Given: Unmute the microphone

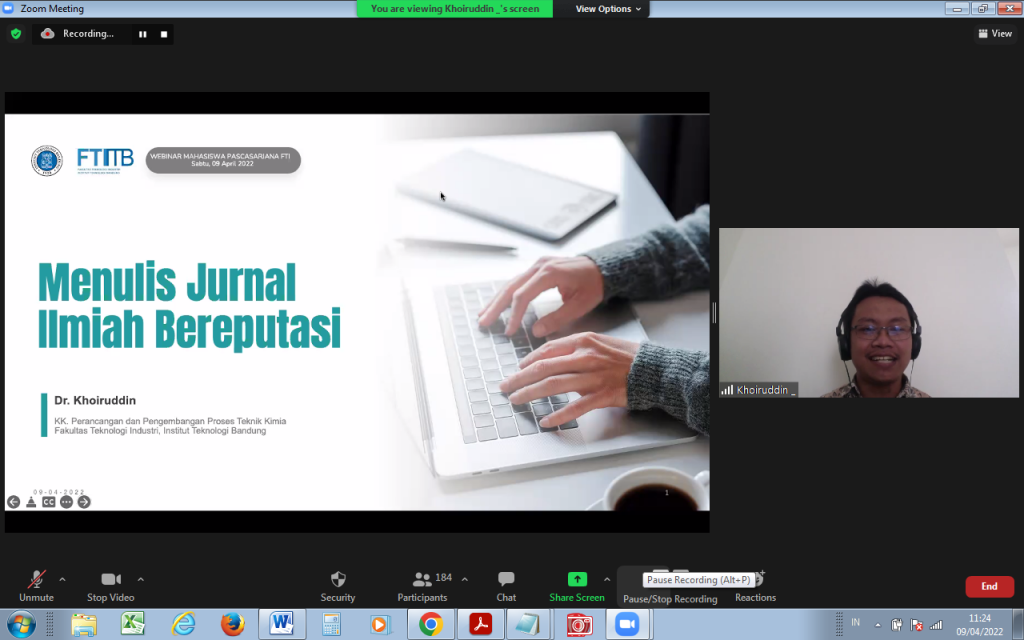Looking at the screenshot, I should point(36,580).
